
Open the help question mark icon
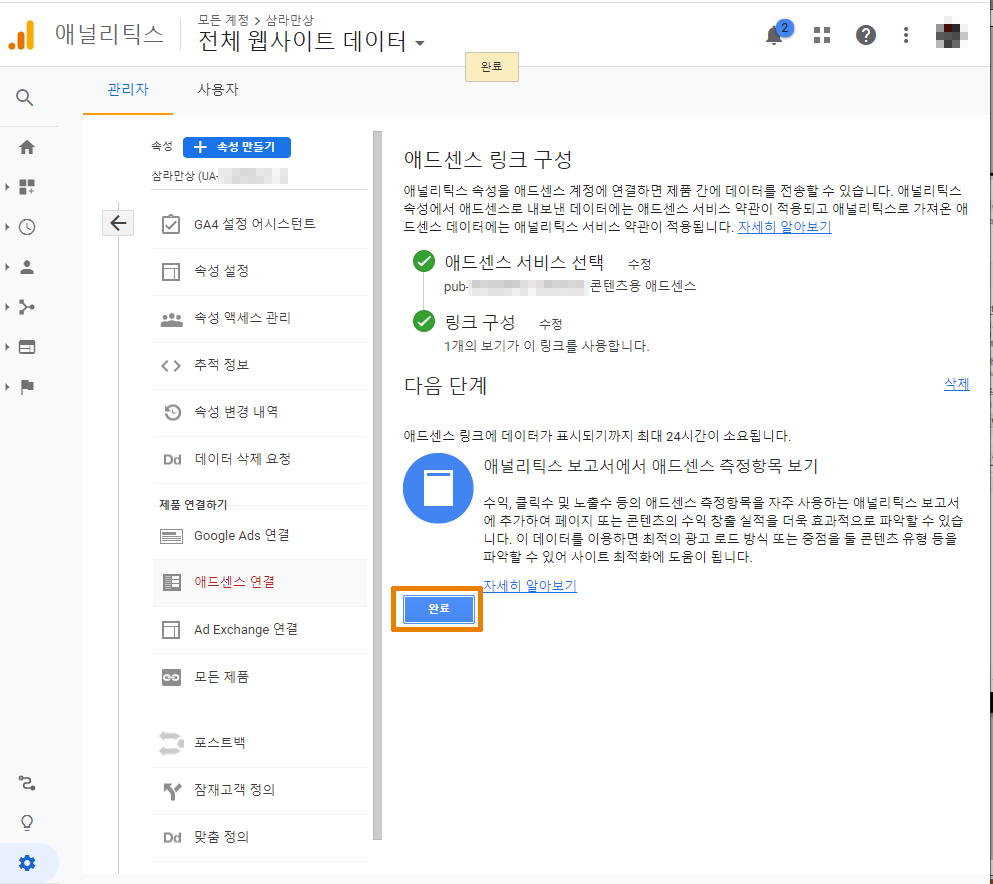point(865,35)
